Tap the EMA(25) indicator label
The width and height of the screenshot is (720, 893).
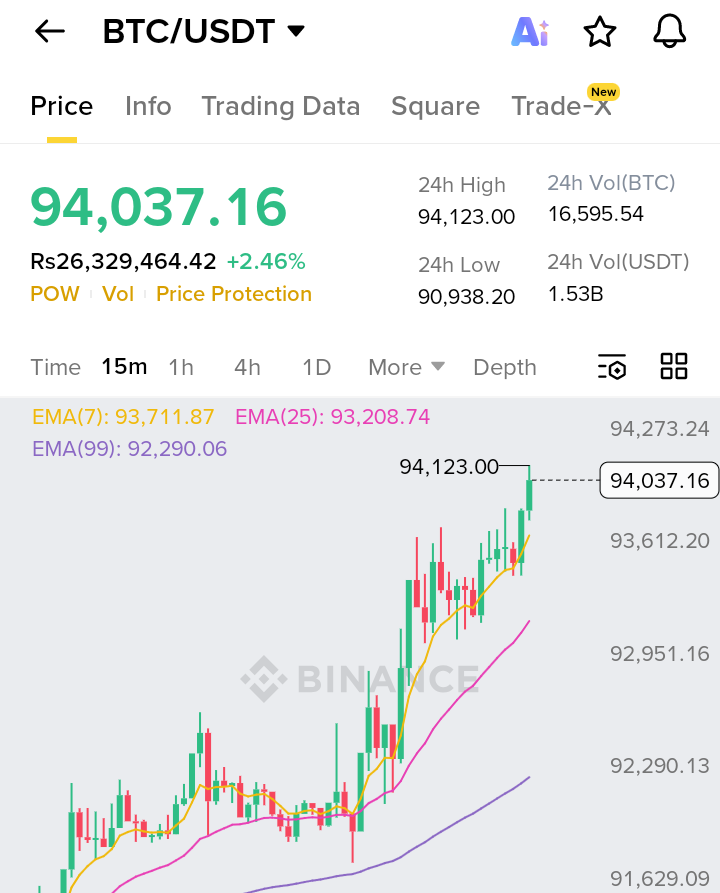click(x=332, y=417)
